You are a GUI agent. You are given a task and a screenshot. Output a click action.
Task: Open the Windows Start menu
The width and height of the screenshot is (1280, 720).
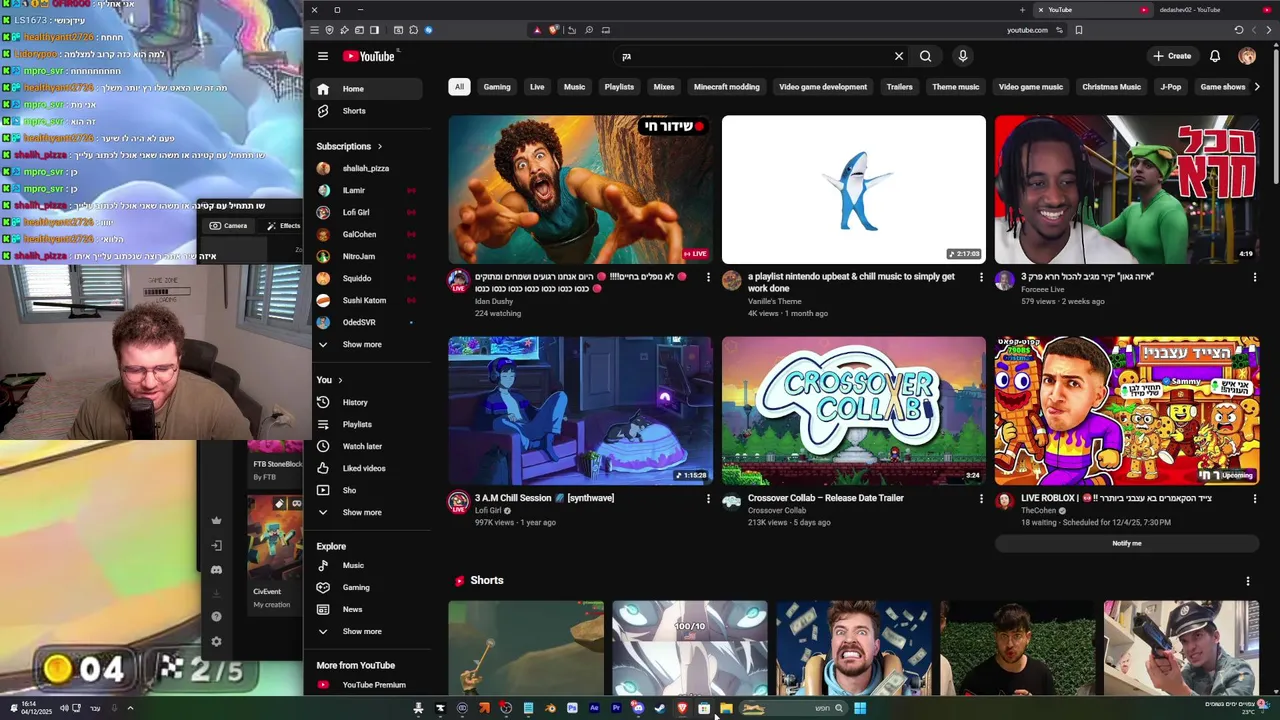pyautogui.click(x=860, y=708)
